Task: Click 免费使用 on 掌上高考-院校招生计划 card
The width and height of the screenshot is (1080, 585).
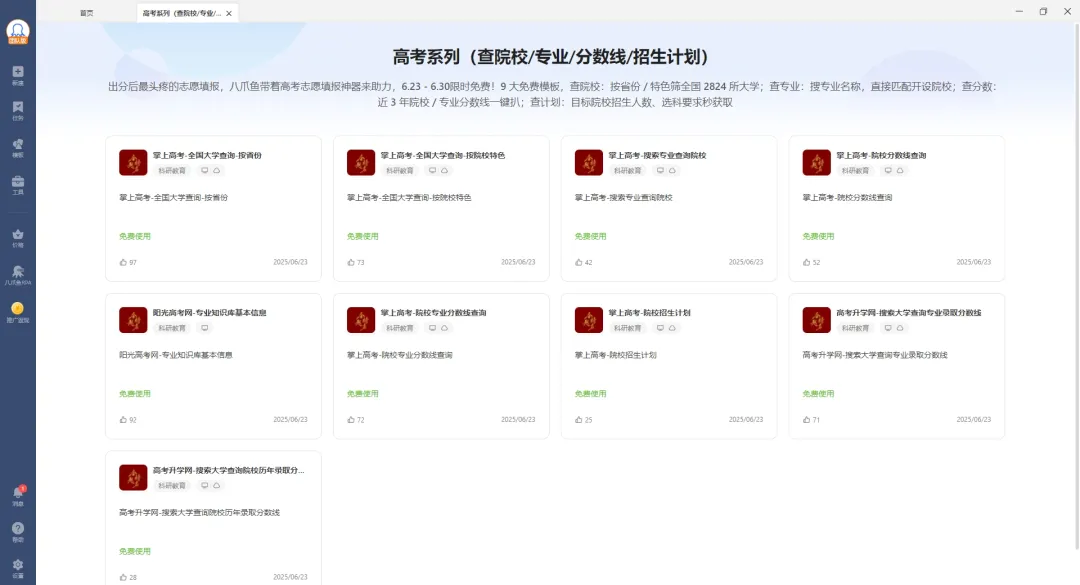Action: [590, 394]
